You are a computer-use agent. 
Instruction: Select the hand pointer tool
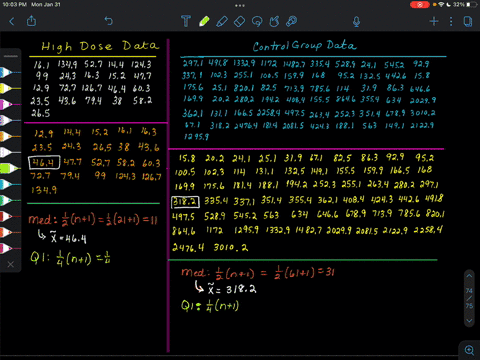pos(274,22)
